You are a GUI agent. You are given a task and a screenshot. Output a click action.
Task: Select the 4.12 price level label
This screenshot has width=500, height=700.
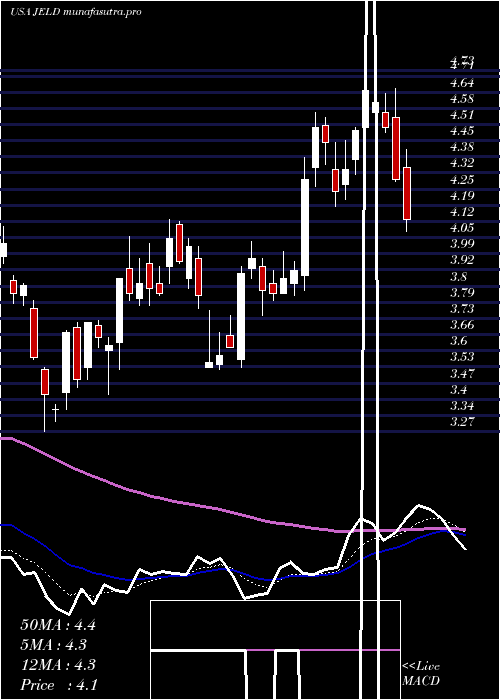[x=462, y=212]
